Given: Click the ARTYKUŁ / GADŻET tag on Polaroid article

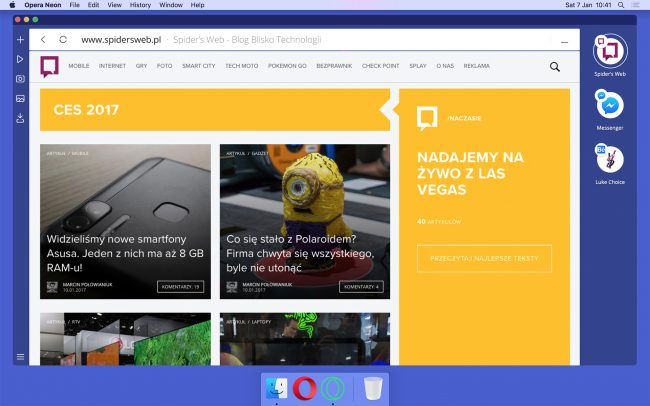Looking at the screenshot, I should pyautogui.click(x=247, y=153).
